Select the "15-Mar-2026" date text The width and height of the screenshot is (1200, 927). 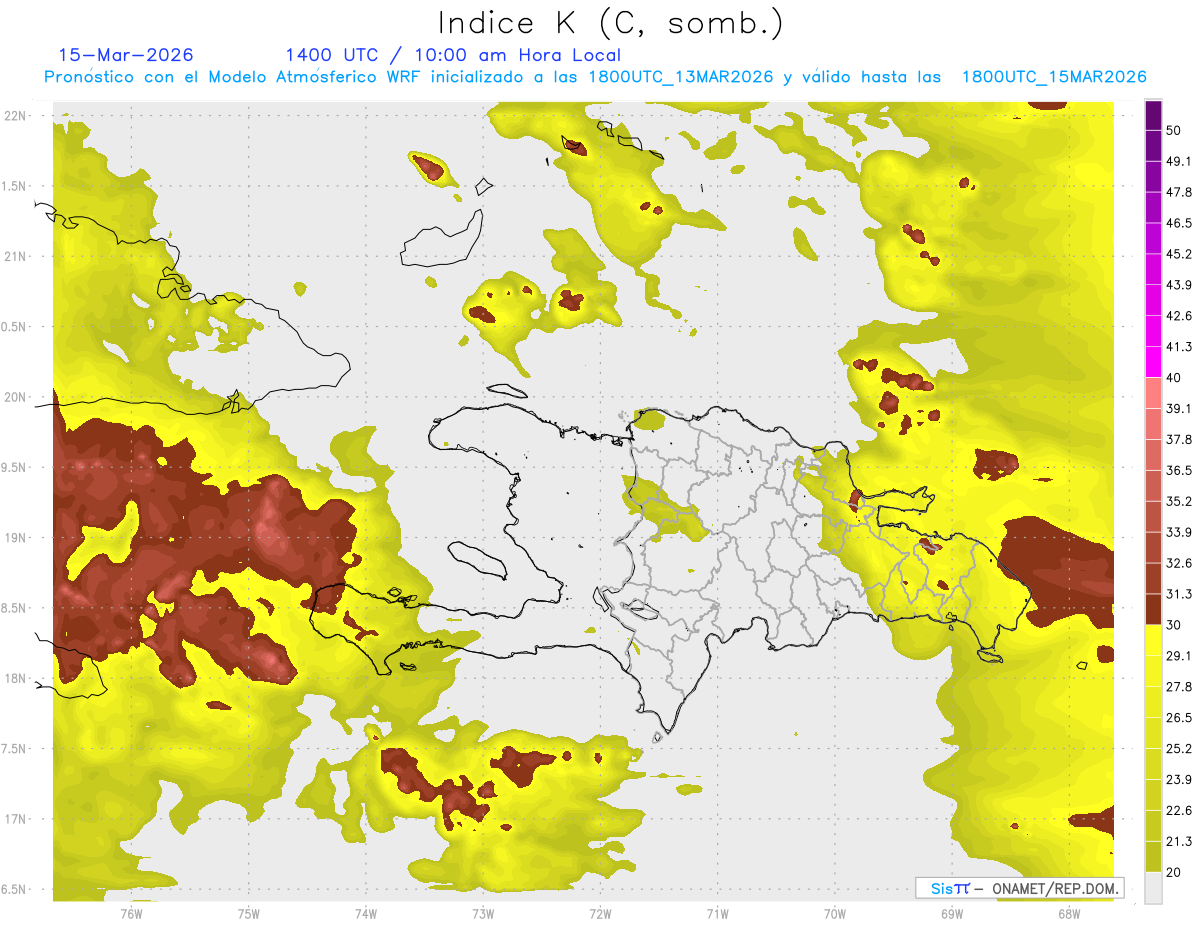pyautogui.click(x=126, y=55)
